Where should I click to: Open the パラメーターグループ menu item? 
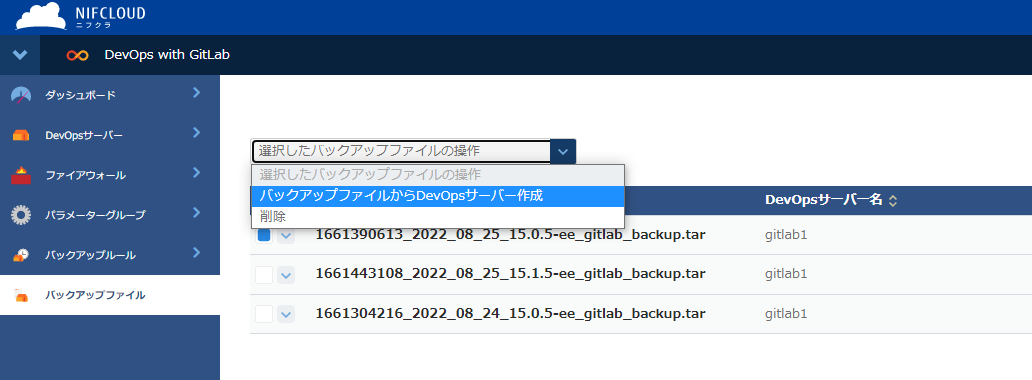pos(110,215)
